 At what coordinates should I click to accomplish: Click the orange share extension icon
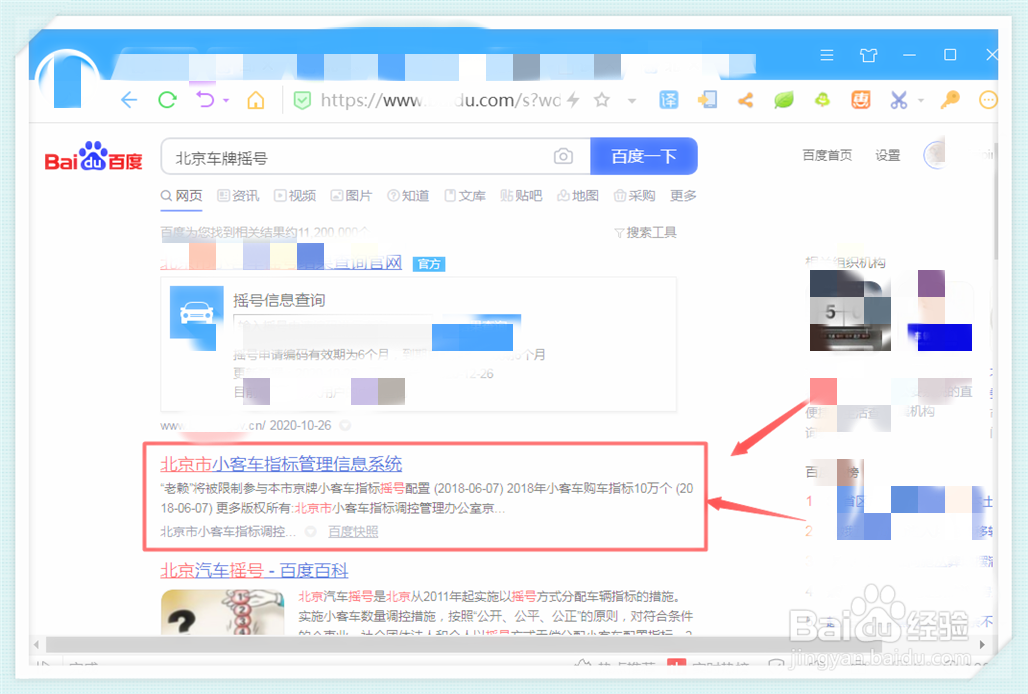pyautogui.click(x=745, y=100)
